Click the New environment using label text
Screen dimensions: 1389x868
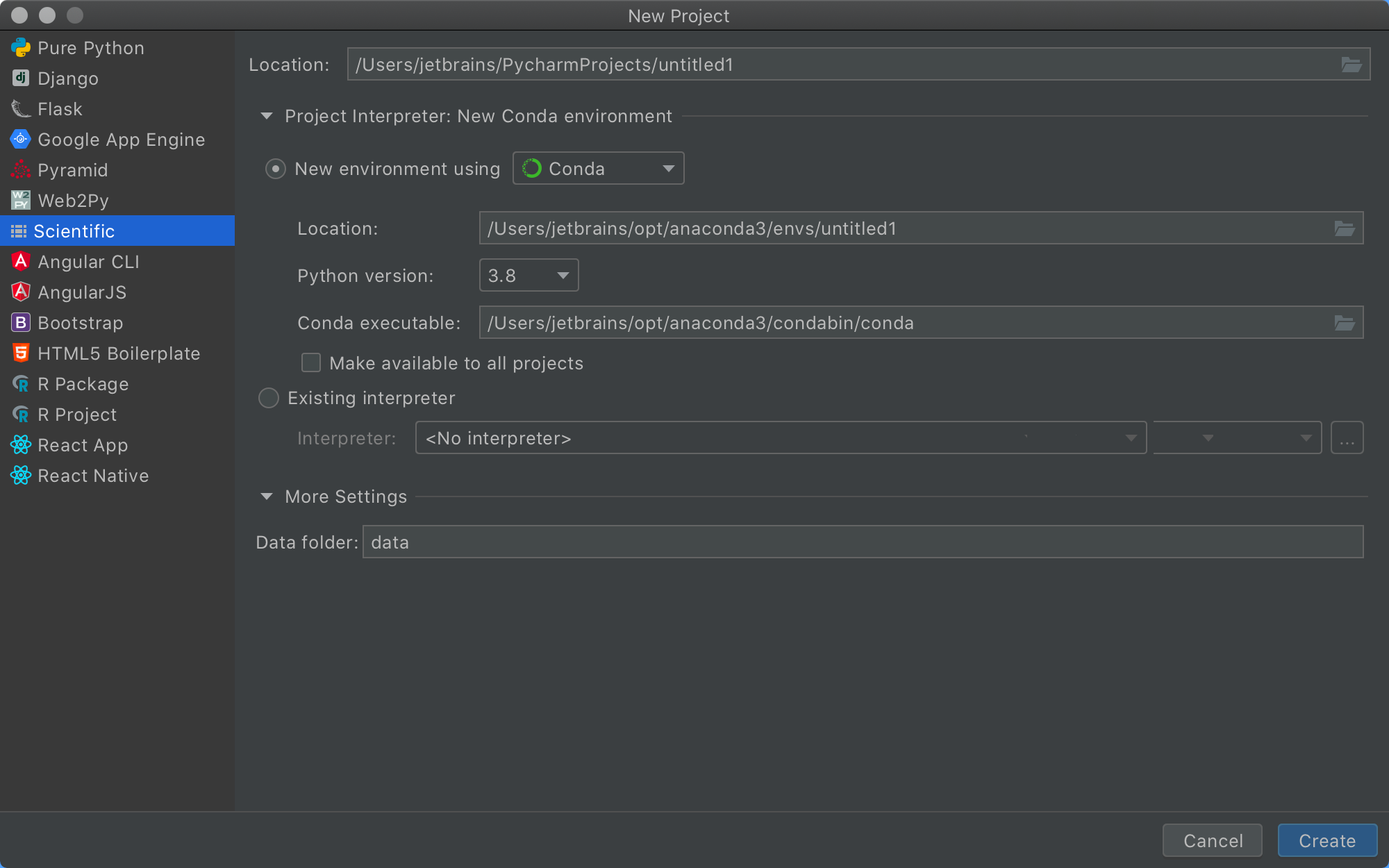397,169
